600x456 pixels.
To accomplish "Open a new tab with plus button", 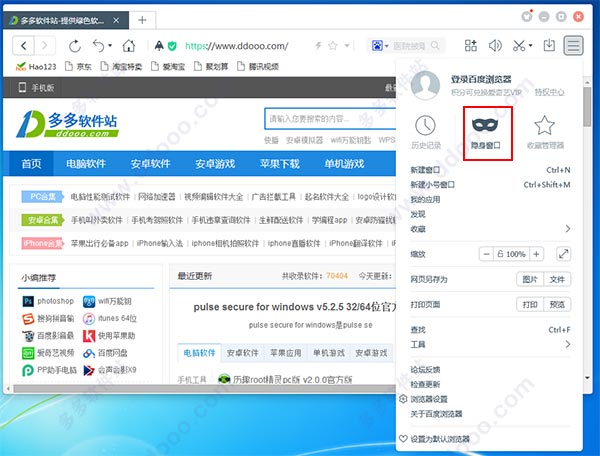I will [142, 20].
